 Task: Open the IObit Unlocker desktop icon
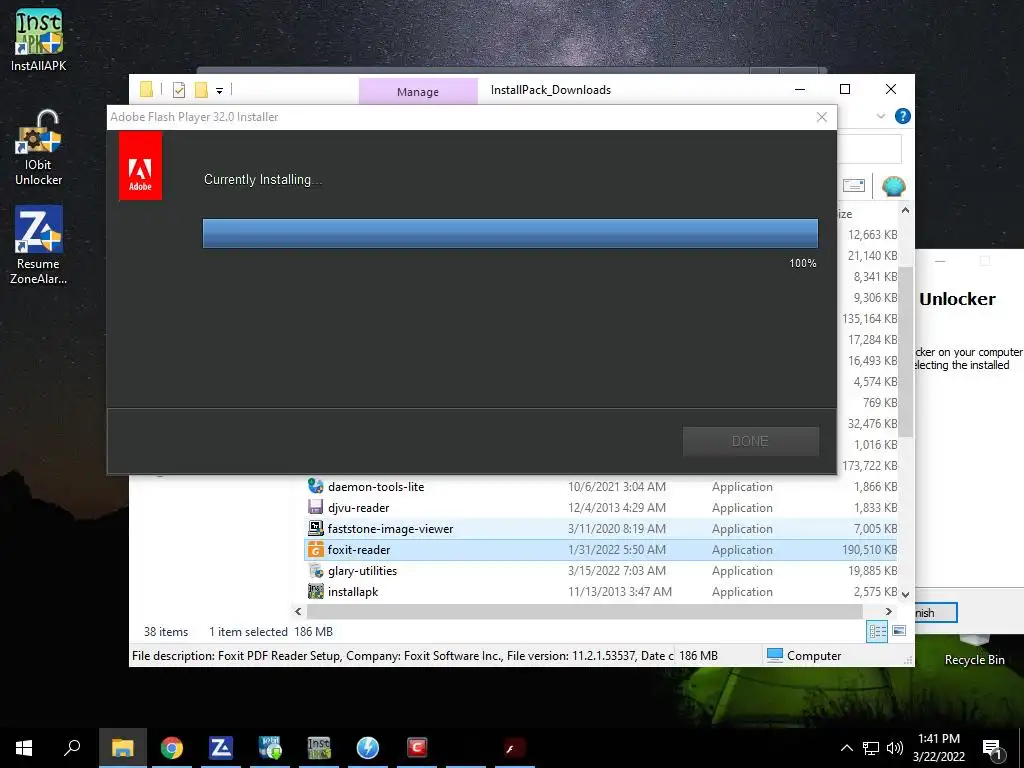coord(39,148)
